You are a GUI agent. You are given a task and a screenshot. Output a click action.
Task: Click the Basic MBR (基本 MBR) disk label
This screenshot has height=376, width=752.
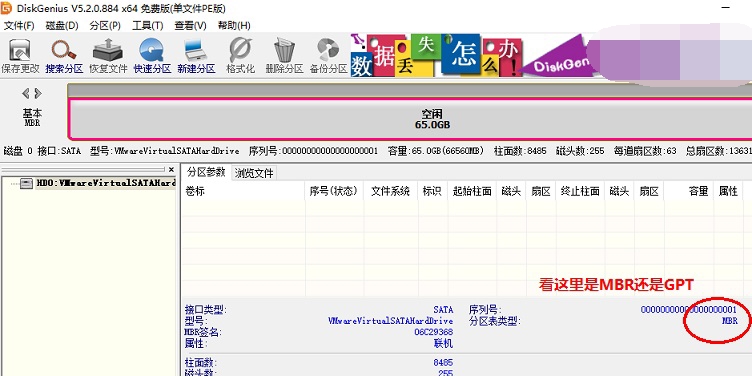pos(32,118)
